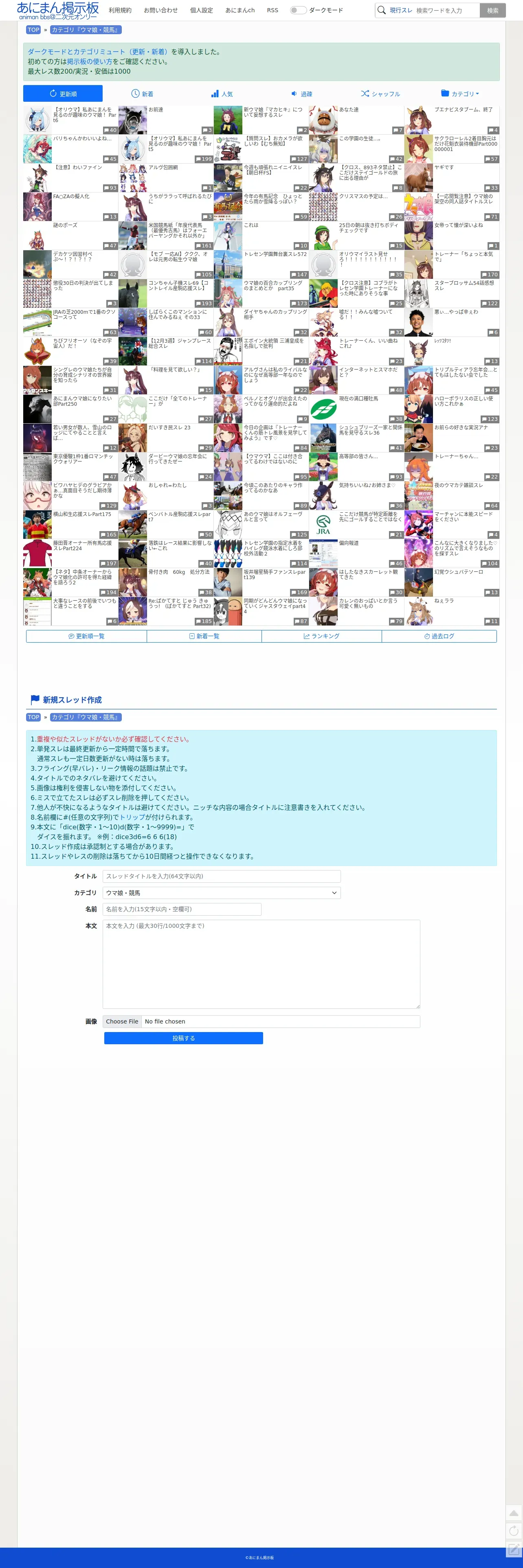Open 過去ログ below the thread grid

(x=439, y=636)
